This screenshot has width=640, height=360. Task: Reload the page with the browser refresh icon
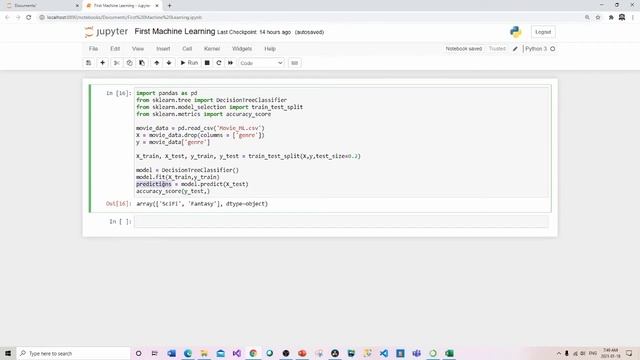coord(29,17)
